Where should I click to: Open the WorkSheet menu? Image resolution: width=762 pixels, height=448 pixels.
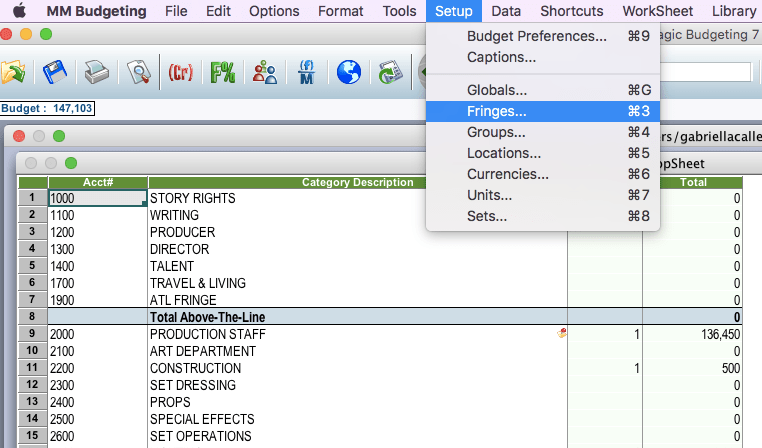click(658, 12)
